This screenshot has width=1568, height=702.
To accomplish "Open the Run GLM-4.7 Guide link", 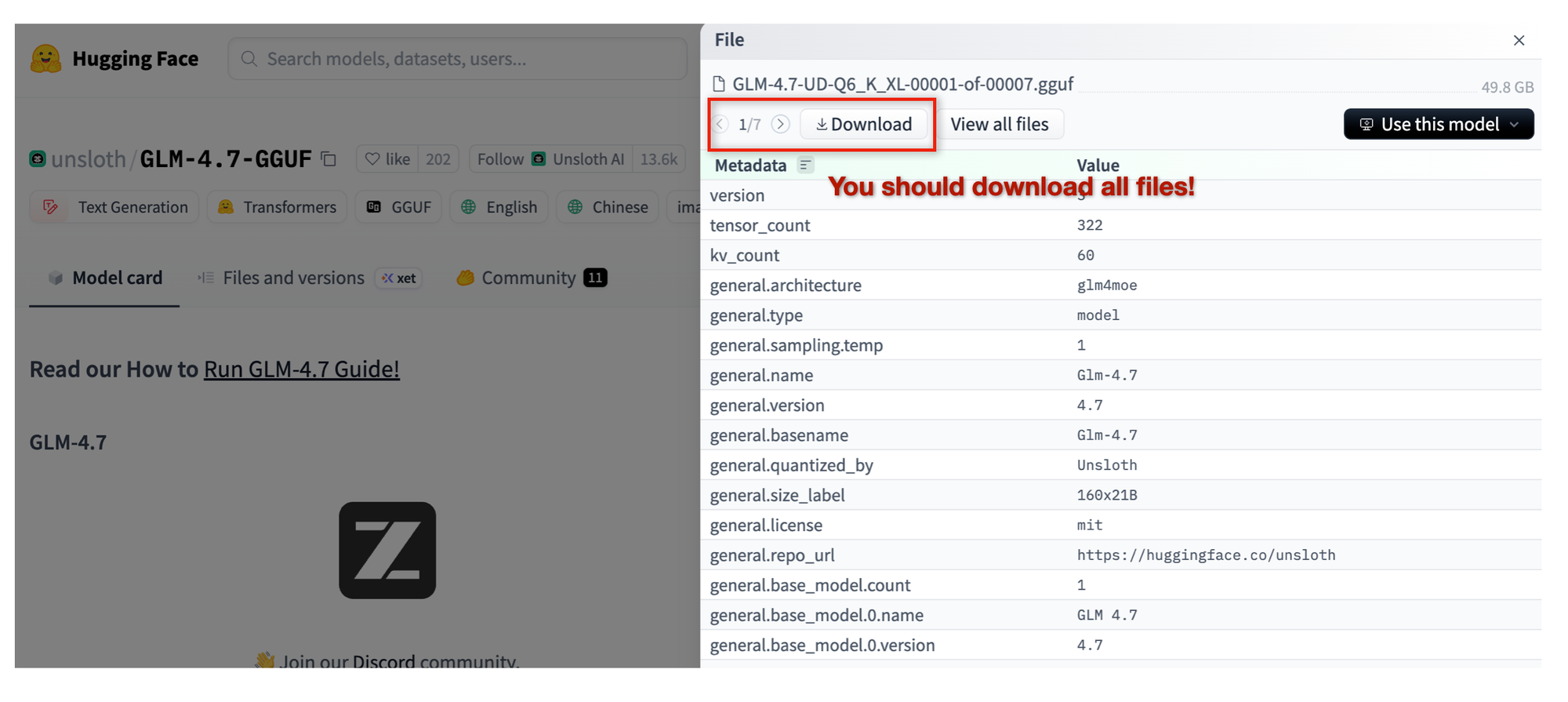I will (301, 369).
